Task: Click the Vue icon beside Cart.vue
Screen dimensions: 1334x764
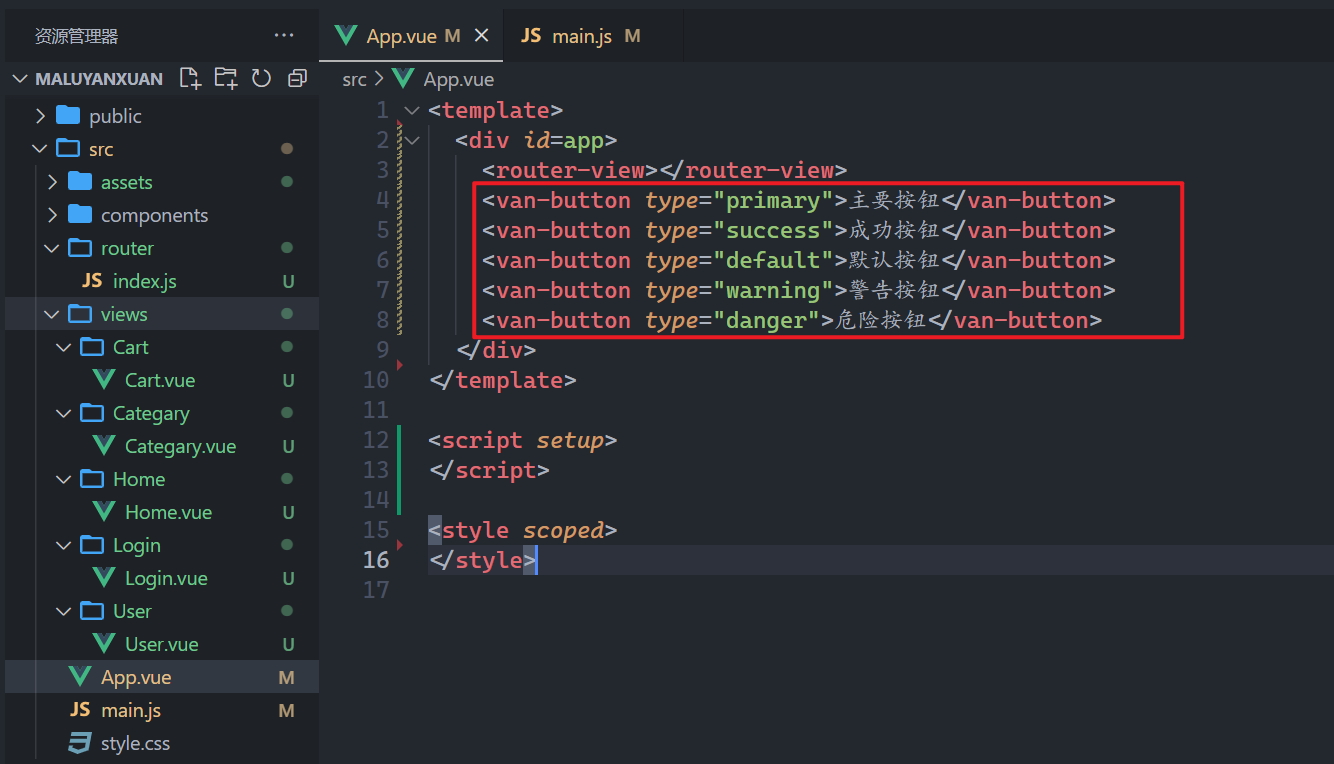Action: point(103,380)
